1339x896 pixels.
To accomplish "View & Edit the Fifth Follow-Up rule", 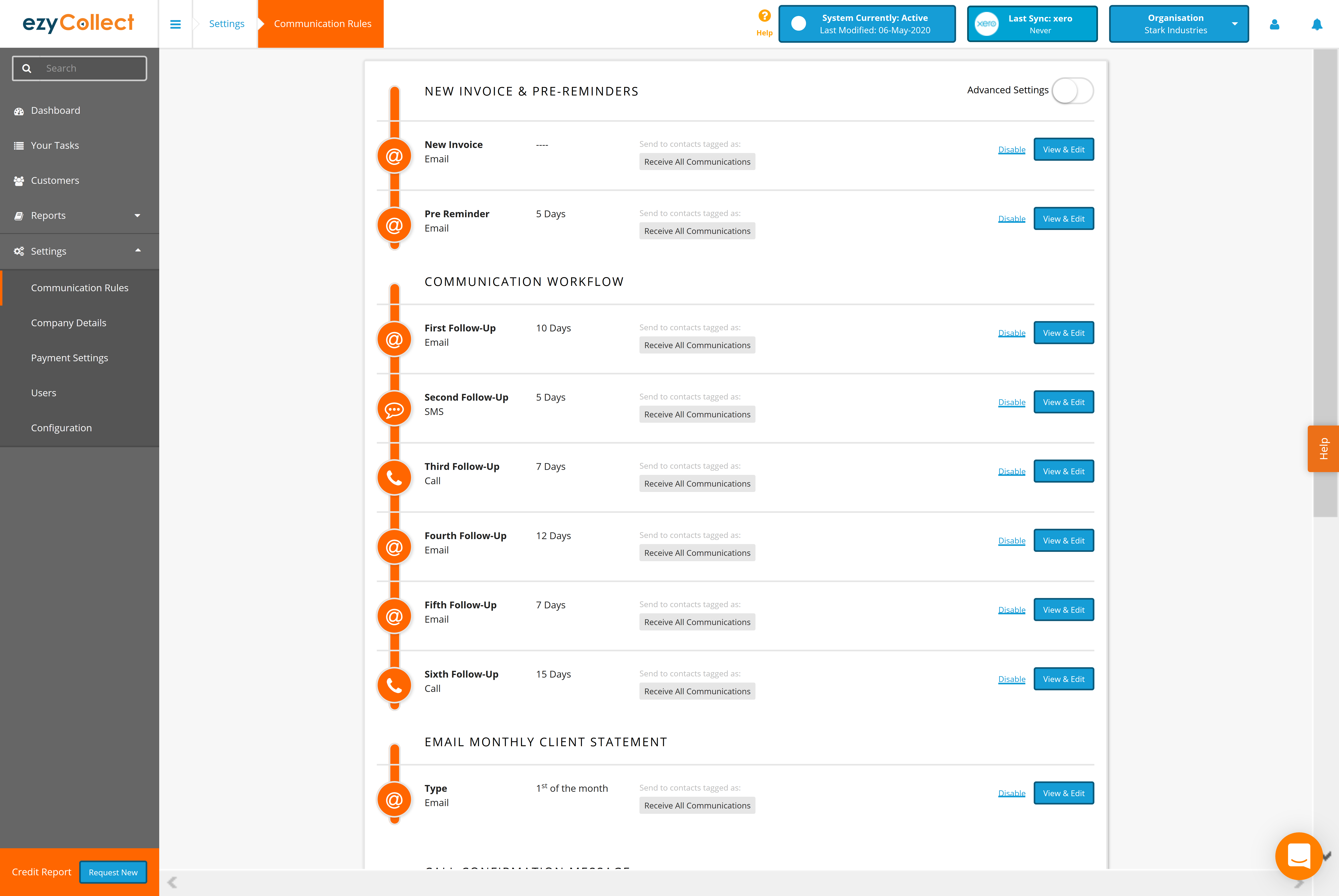I will tap(1063, 609).
